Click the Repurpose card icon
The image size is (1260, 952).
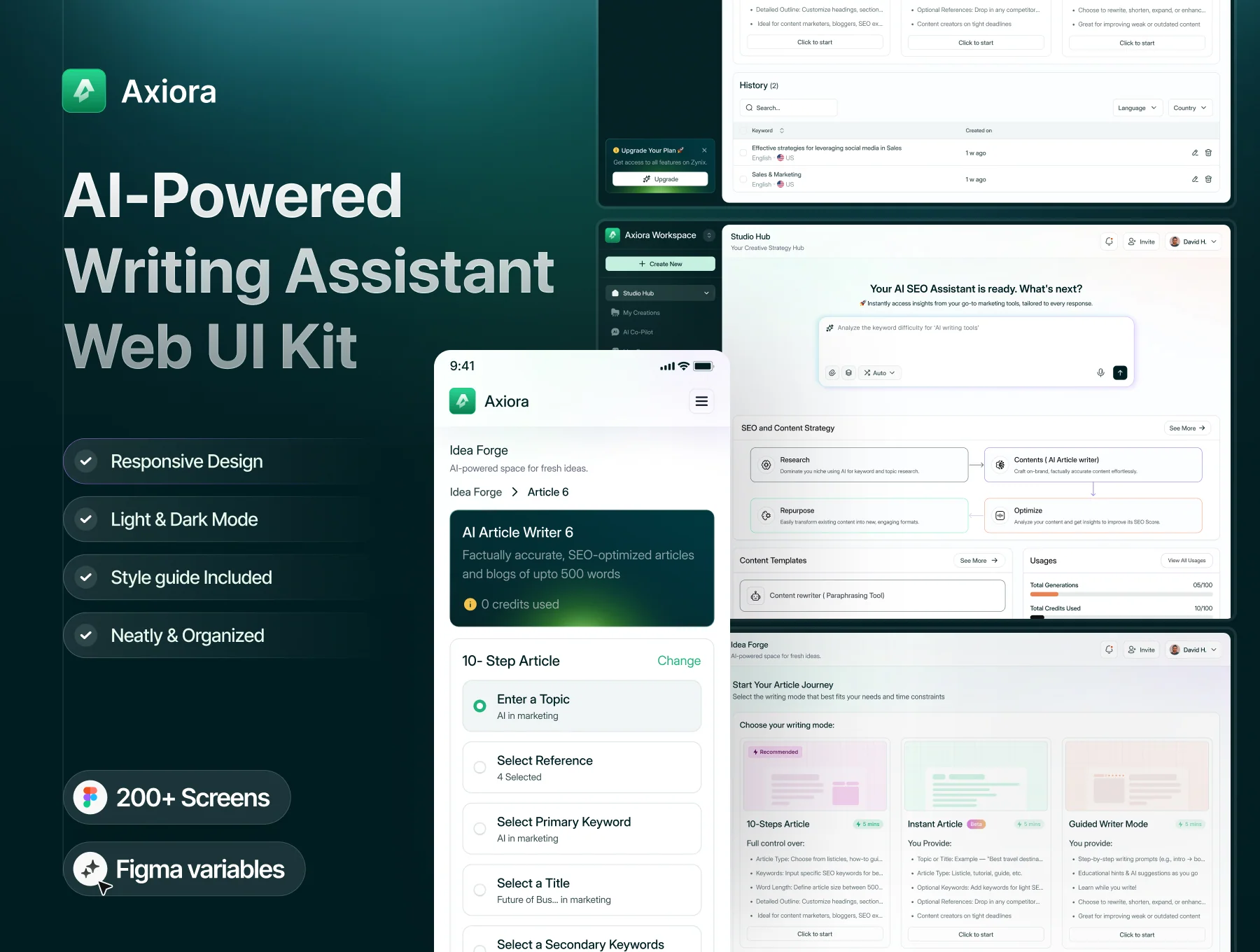pyautogui.click(x=766, y=516)
